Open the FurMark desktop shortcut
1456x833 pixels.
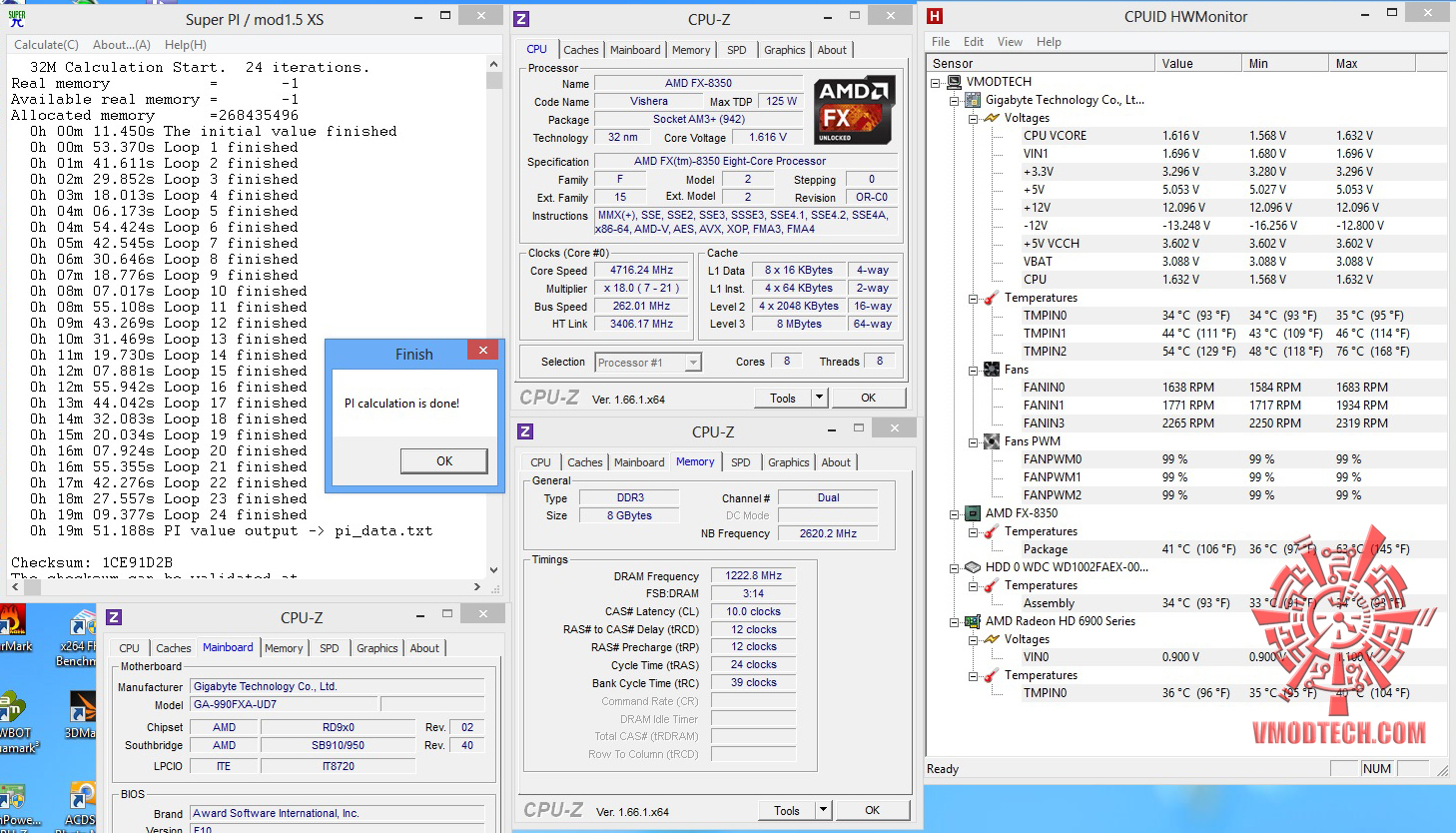point(16,629)
